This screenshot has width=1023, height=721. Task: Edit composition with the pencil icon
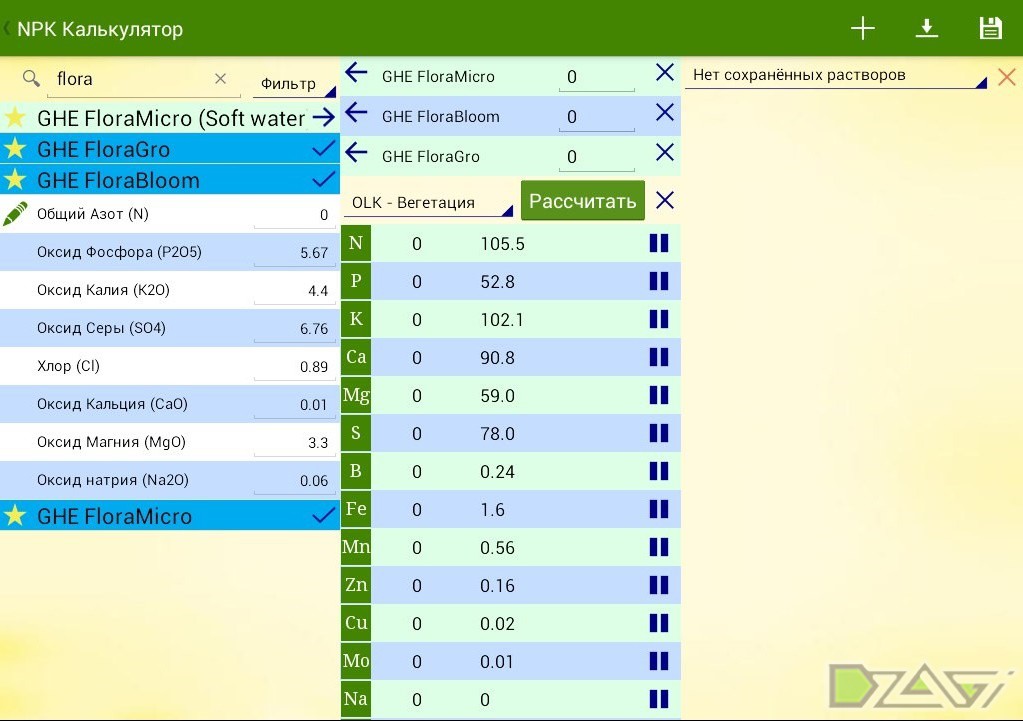point(15,214)
